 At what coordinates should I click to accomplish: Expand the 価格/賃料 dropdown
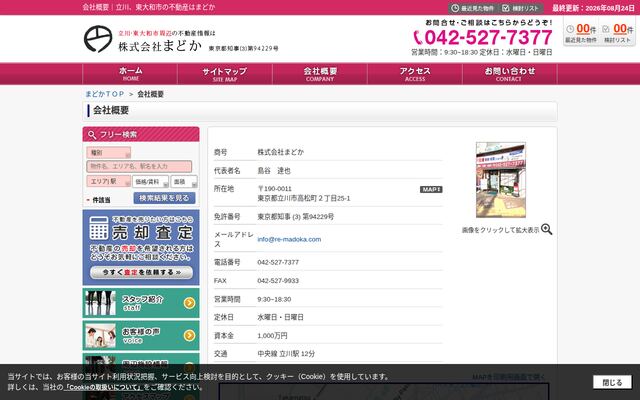(150, 181)
